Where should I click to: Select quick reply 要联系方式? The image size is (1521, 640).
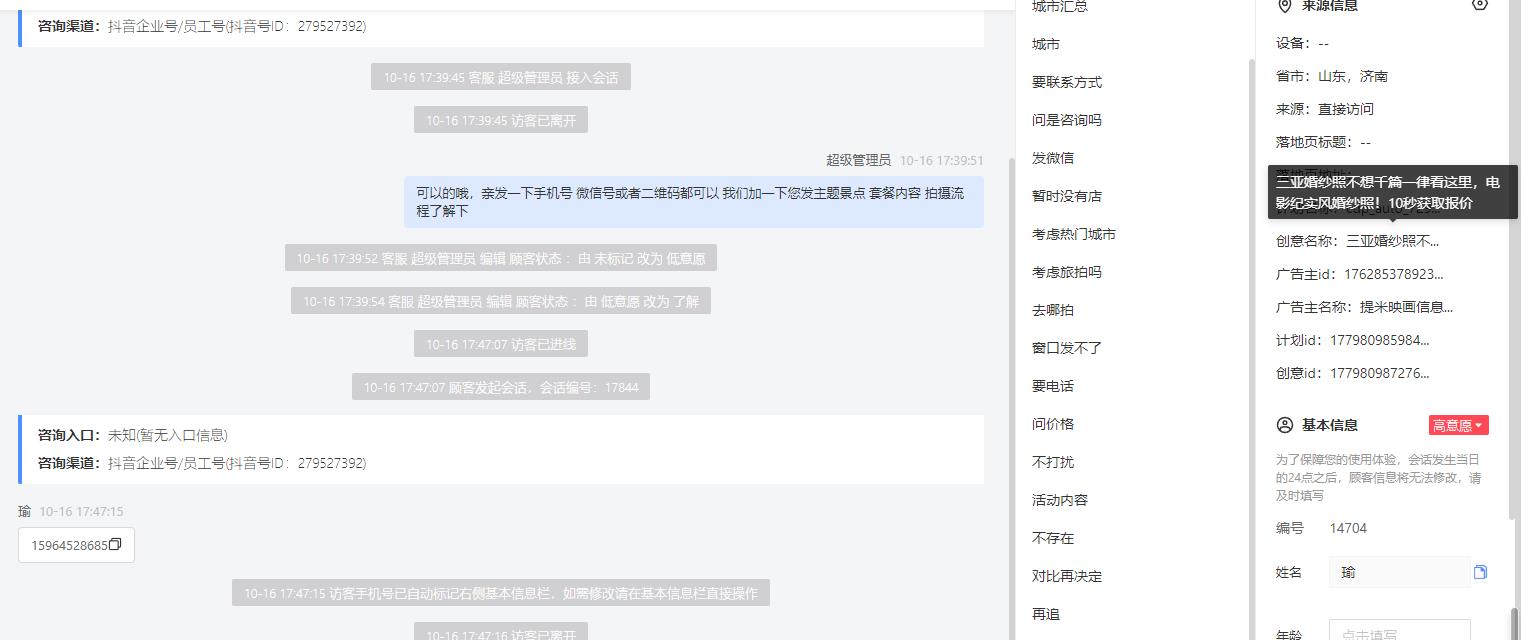[x=1067, y=82]
